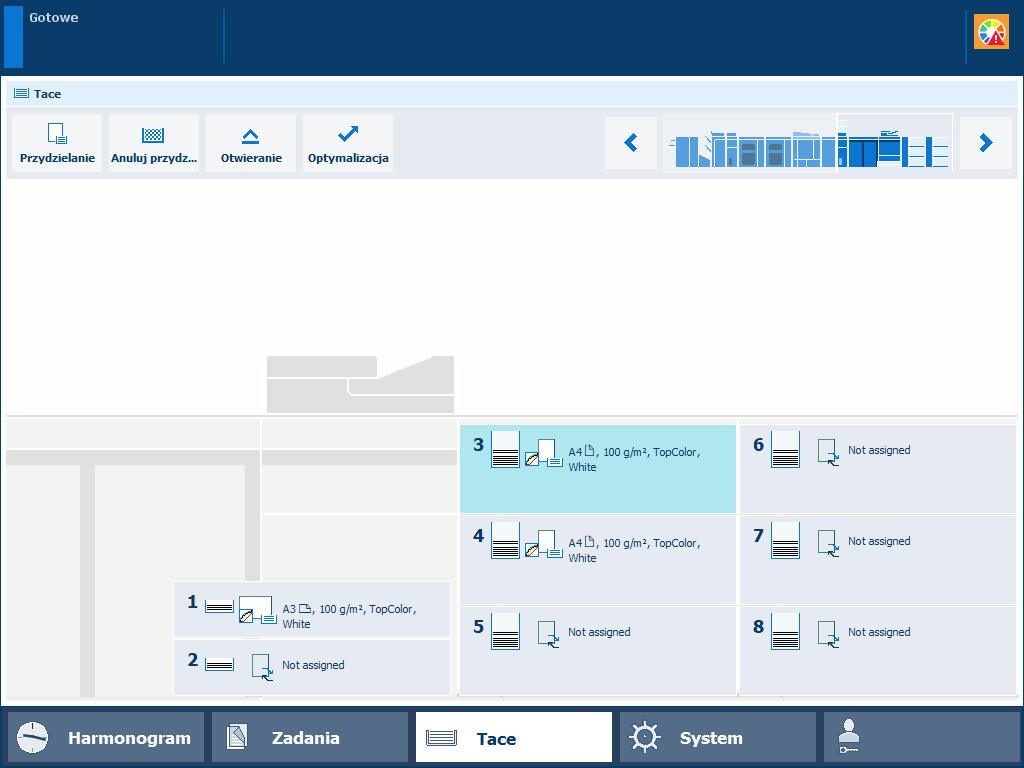
Task: Click tray 4 media sheet icon
Action: coord(544,543)
